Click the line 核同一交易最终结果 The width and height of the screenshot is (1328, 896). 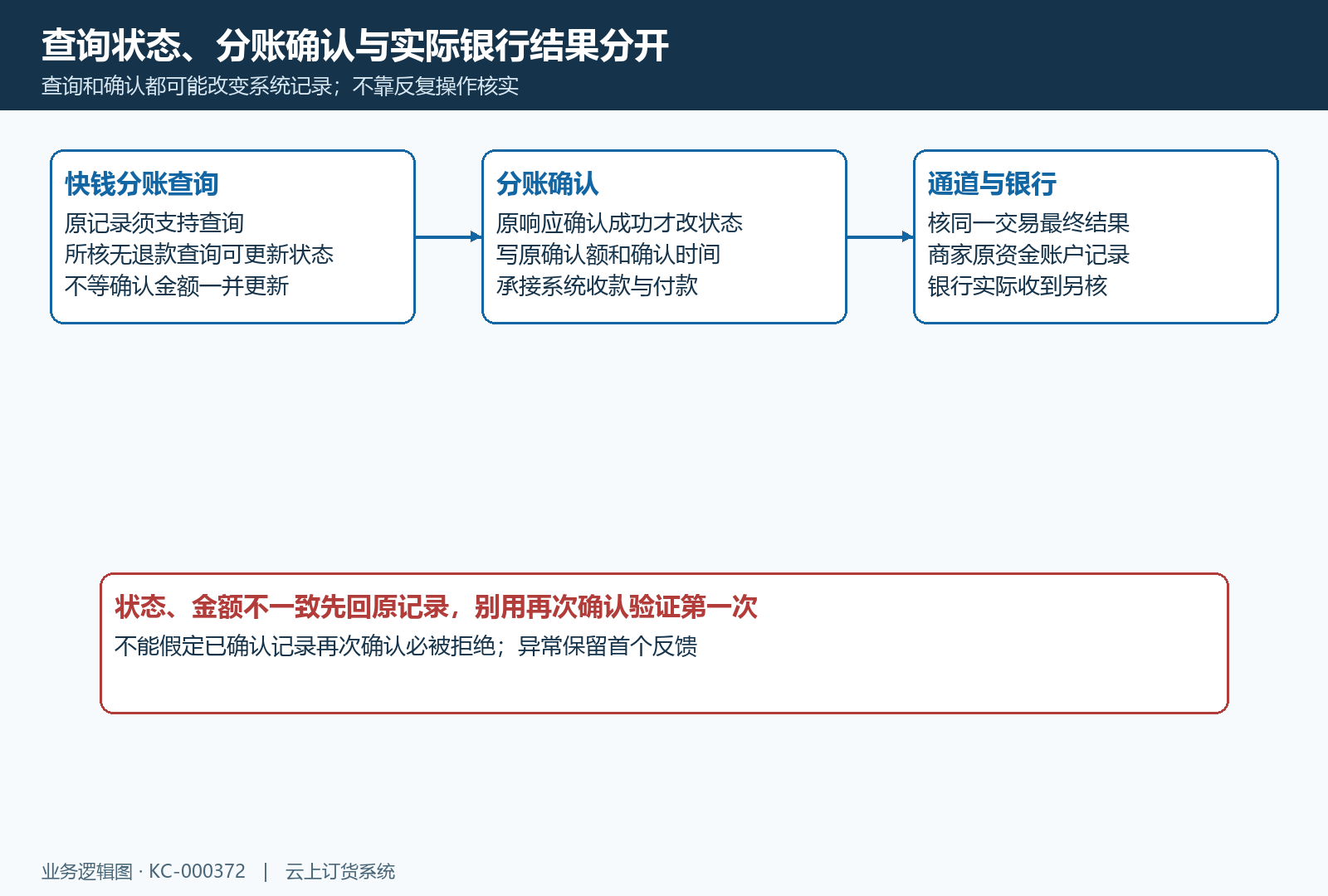click(x=1028, y=223)
